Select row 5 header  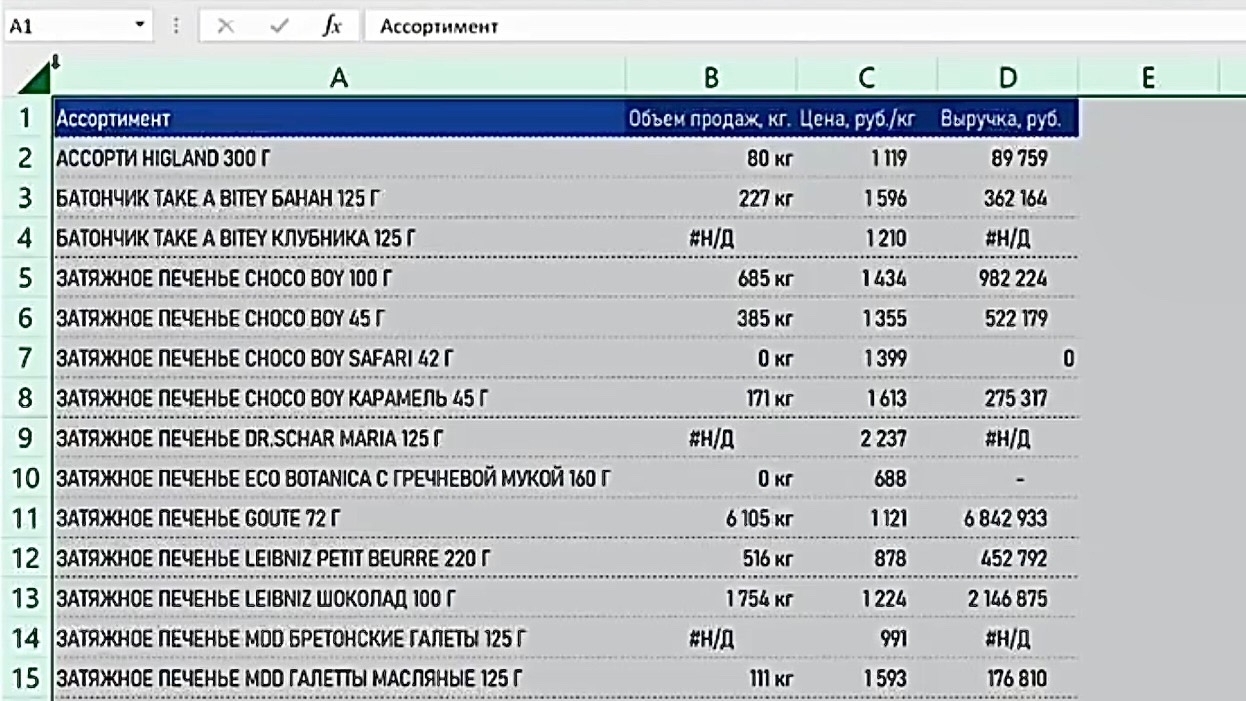click(26, 278)
